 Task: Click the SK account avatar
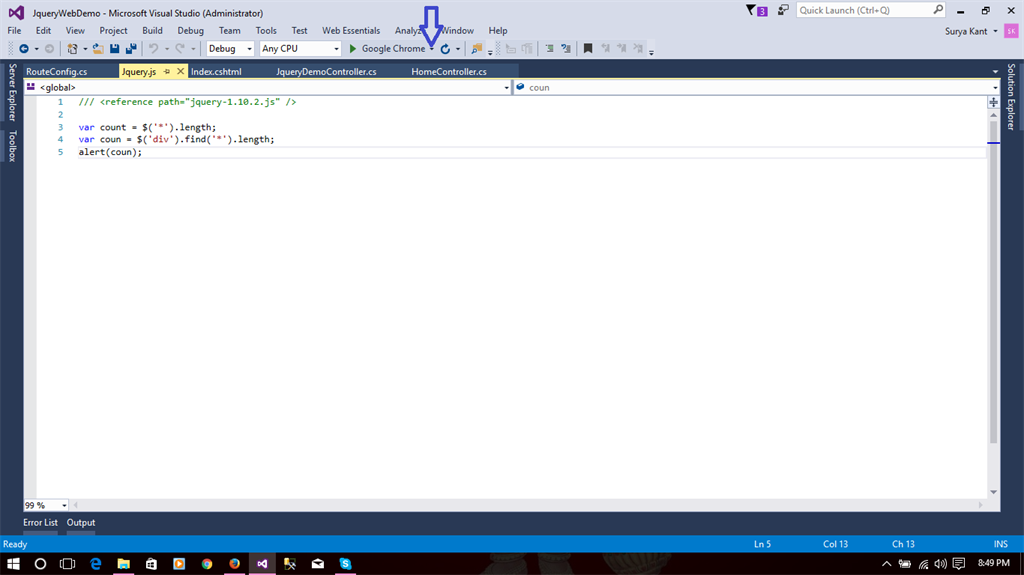coord(1011,31)
